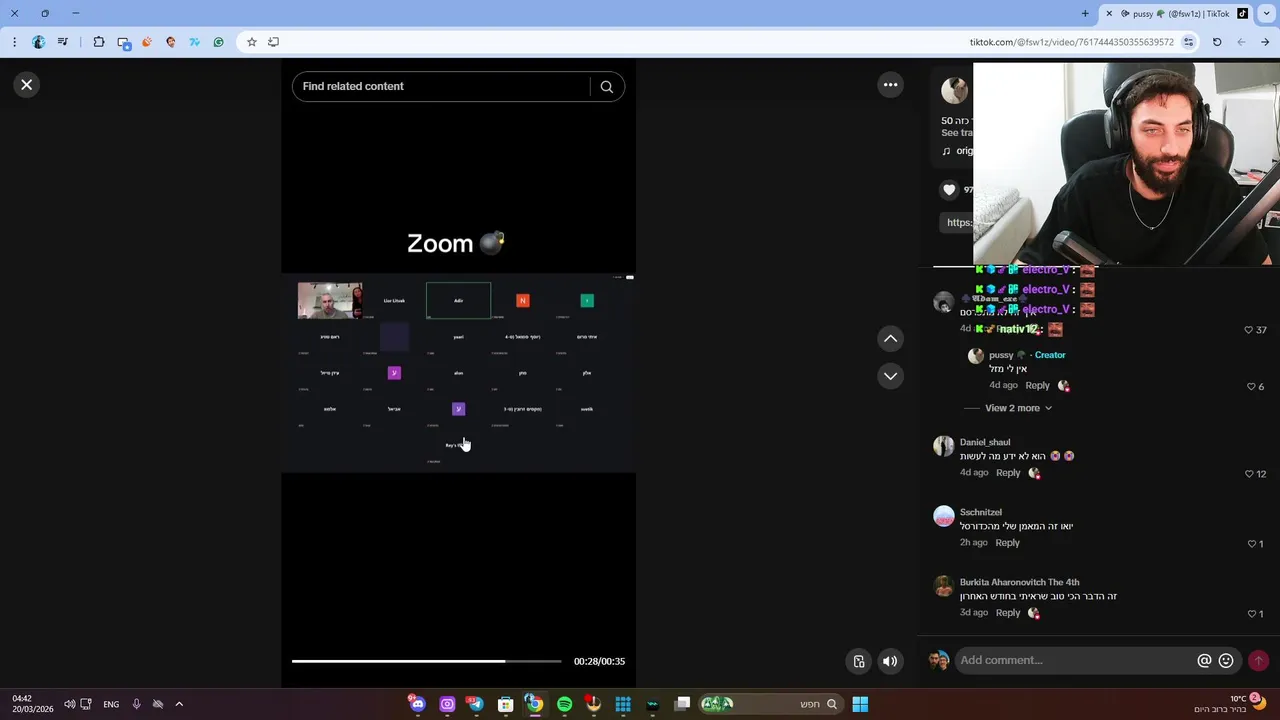Open Daniel_shaul's profile name
The height and width of the screenshot is (720, 1280).
click(x=985, y=442)
